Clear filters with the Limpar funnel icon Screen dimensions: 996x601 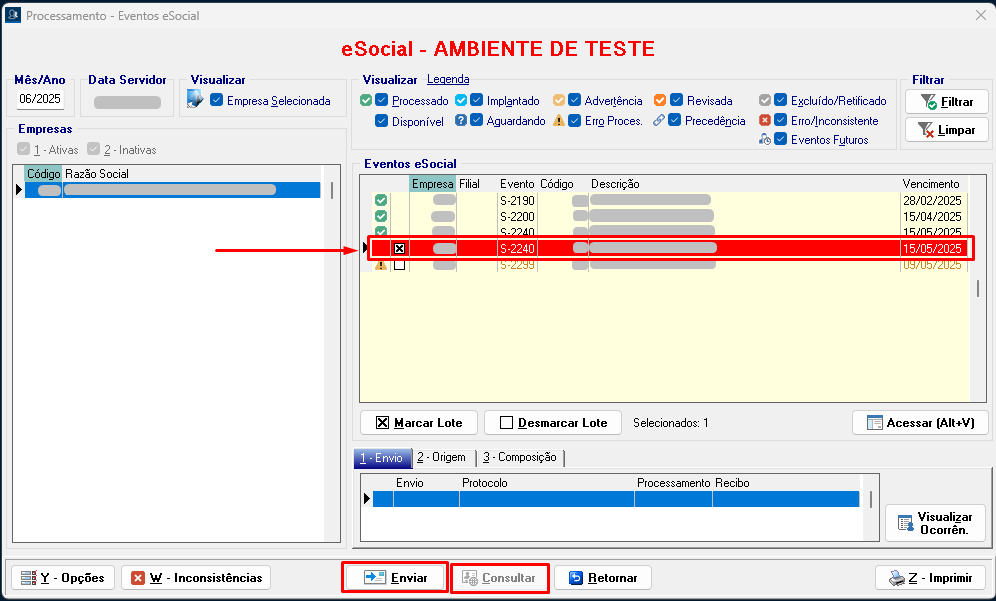928,130
